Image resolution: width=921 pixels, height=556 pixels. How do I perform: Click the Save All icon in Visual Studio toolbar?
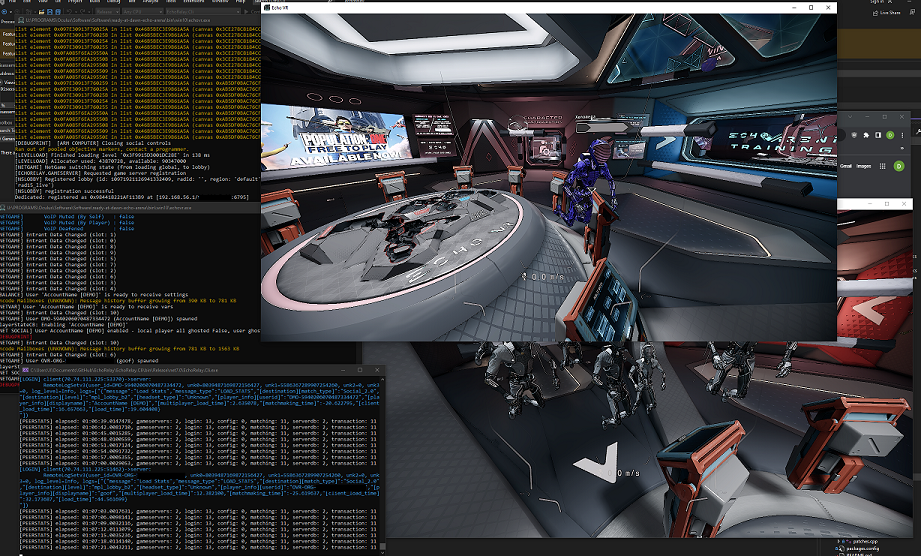pyautogui.click(x=58, y=12)
